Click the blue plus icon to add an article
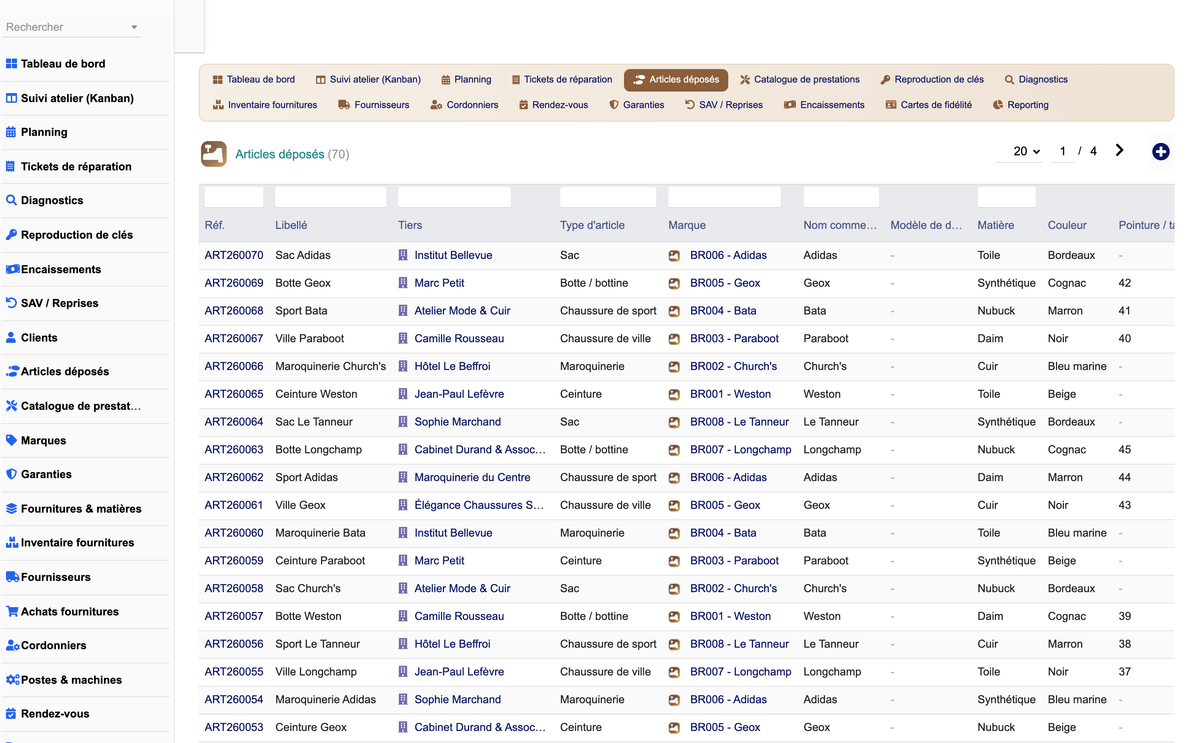Image resolution: width=1200 pixels, height=743 pixels. click(1160, 152)
